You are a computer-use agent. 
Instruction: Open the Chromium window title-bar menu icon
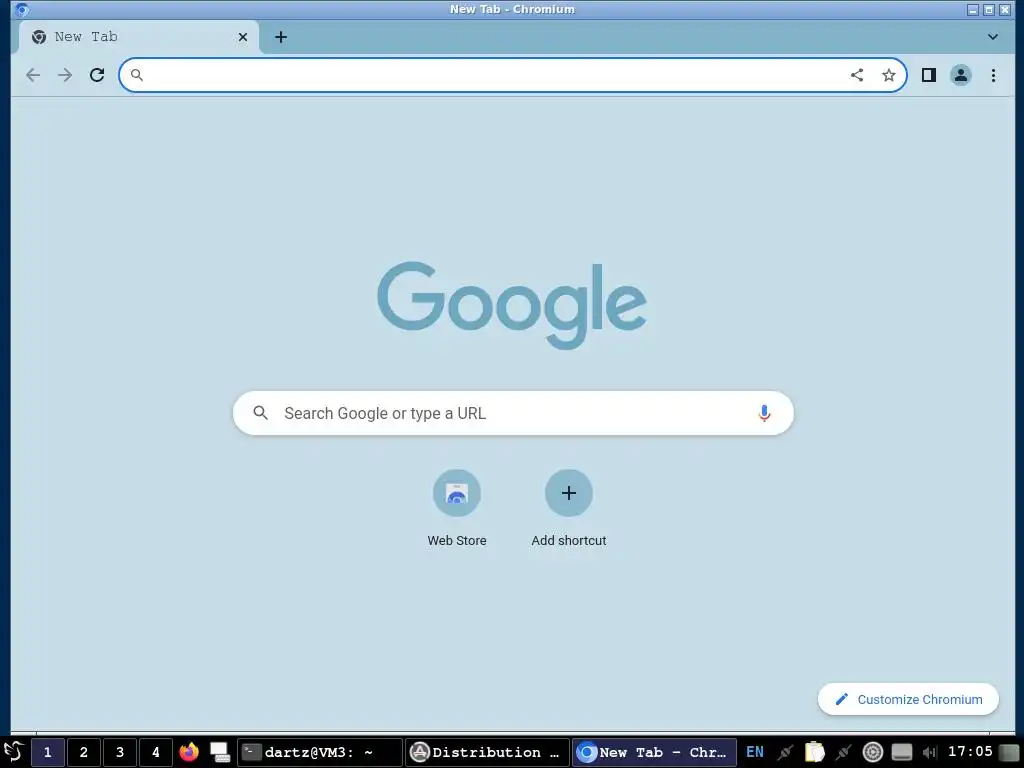point(22,10)
